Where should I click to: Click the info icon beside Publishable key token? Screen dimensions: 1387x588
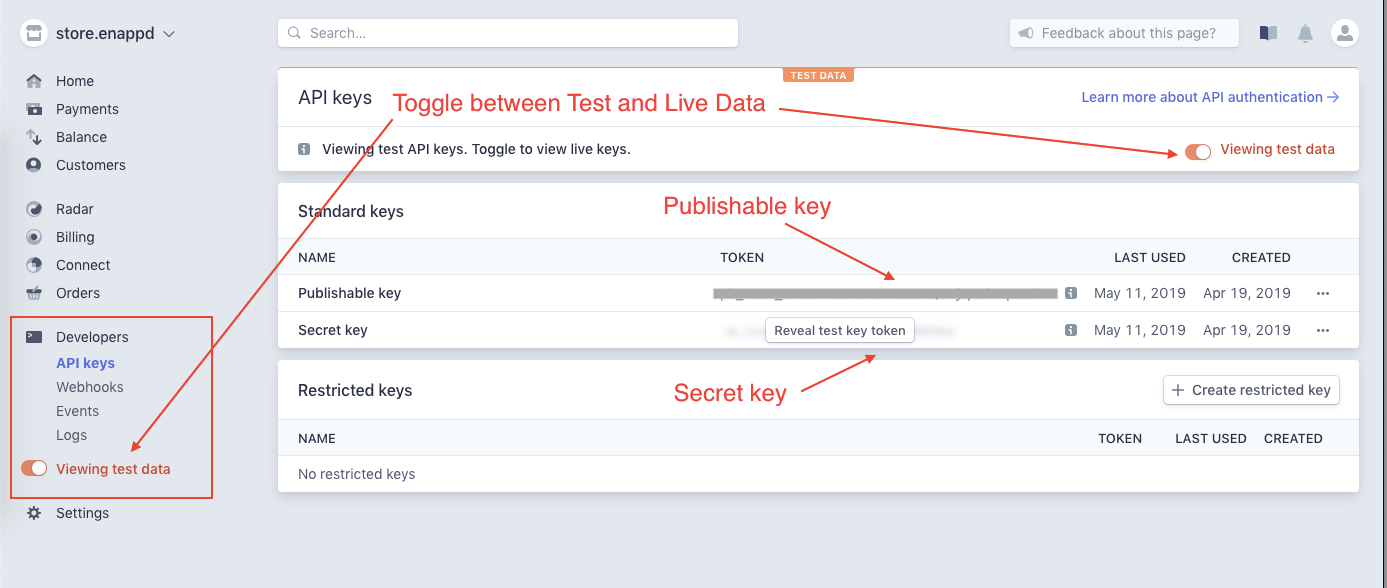[x=1071, y=293]
